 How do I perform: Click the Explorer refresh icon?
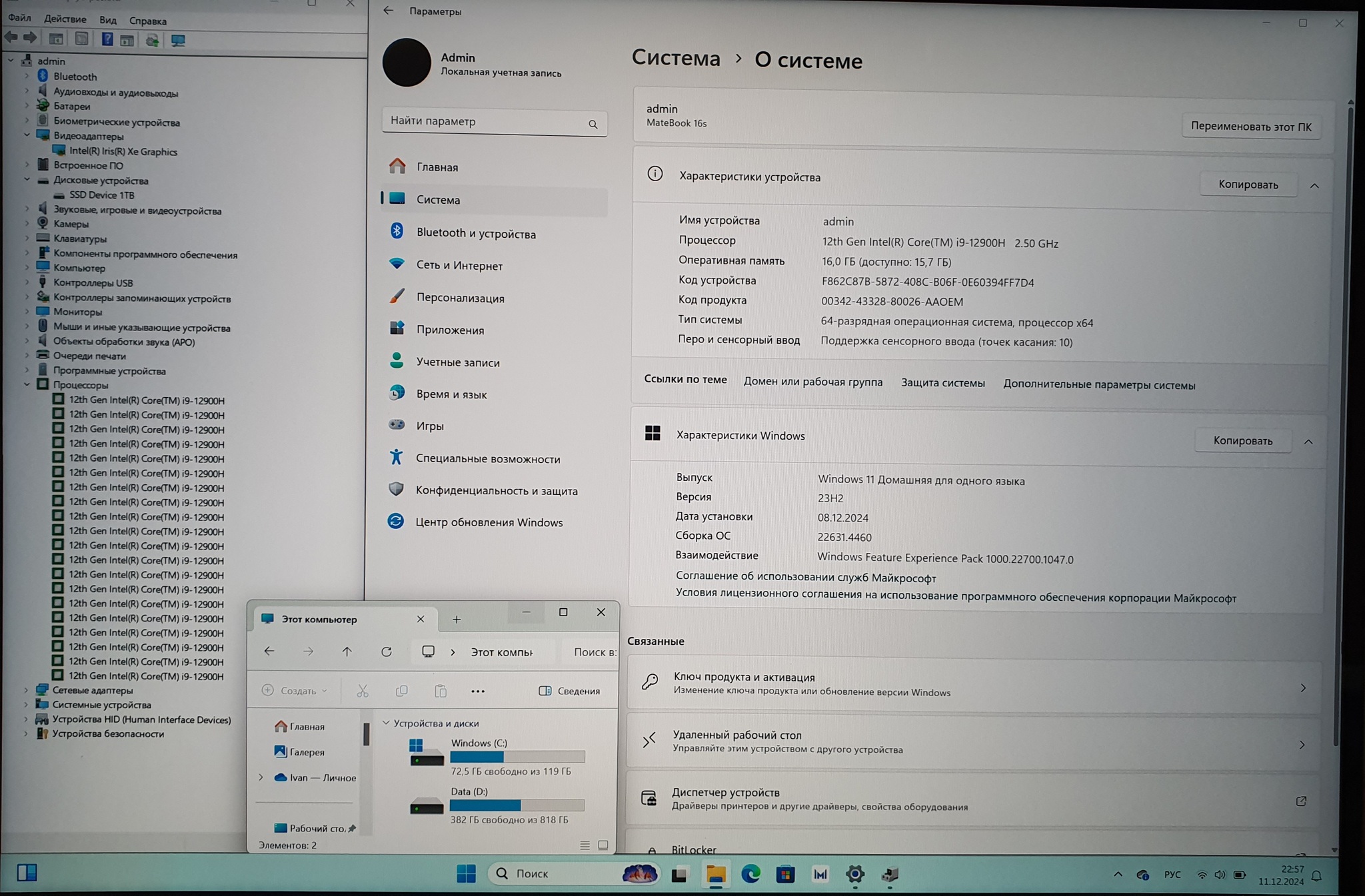387,652
